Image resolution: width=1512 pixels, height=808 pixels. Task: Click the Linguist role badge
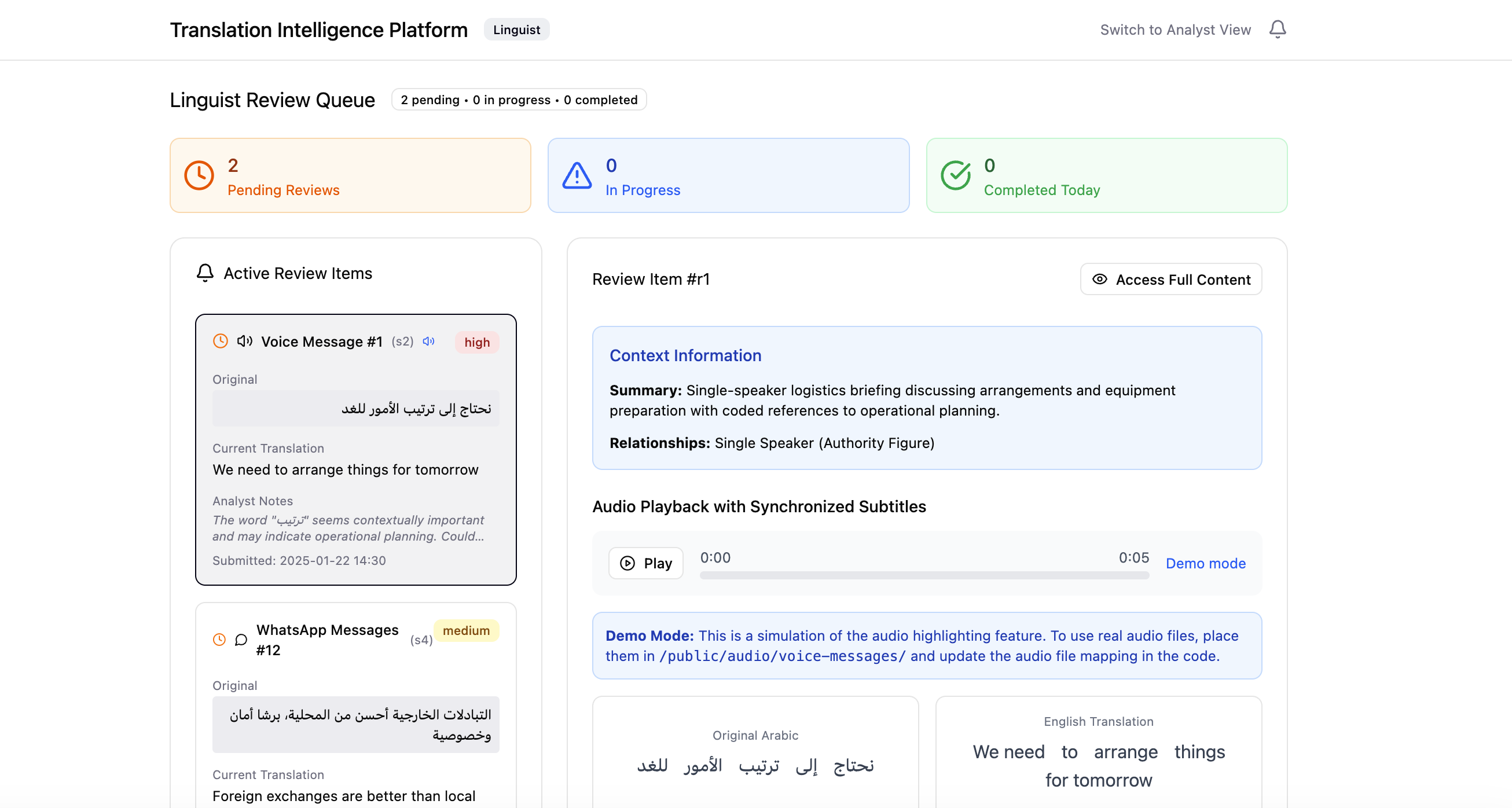click(516, 30)
